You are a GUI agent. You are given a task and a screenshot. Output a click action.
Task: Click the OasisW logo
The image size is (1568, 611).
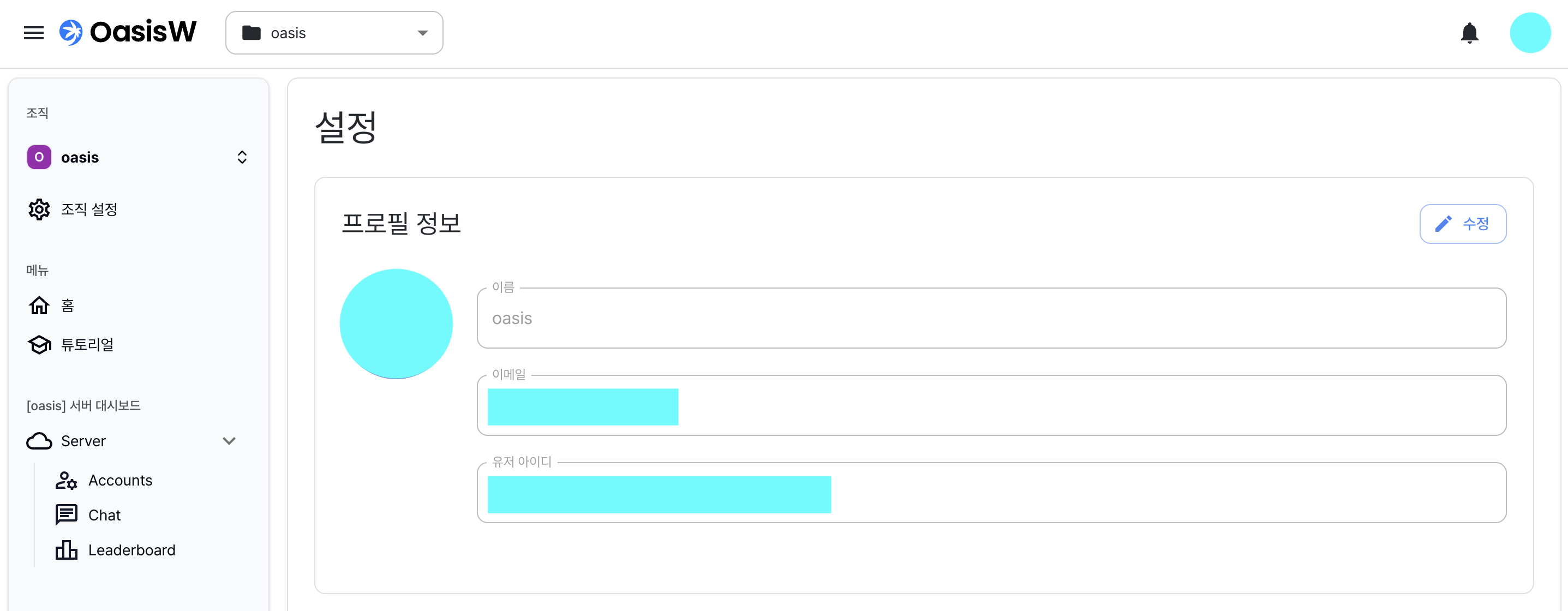point(128,32)
